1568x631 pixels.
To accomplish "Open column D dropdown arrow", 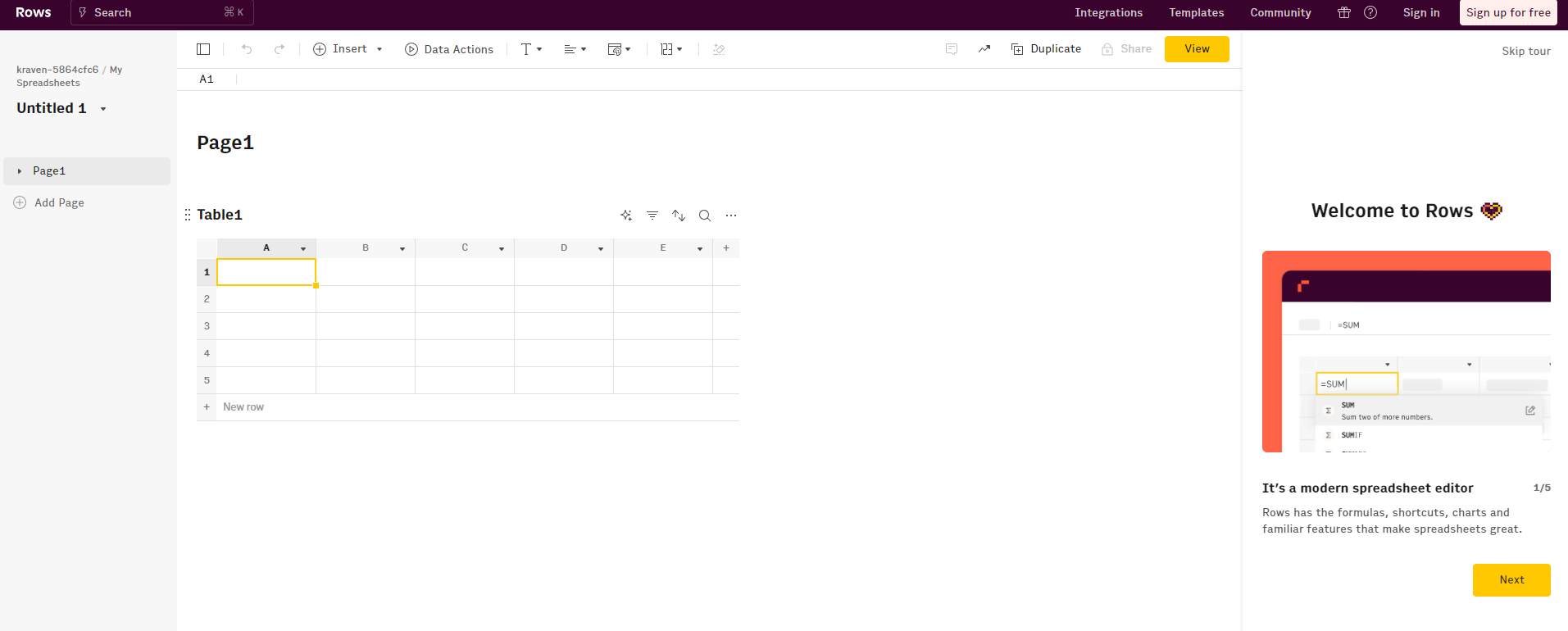I will [x=601, y=248].
